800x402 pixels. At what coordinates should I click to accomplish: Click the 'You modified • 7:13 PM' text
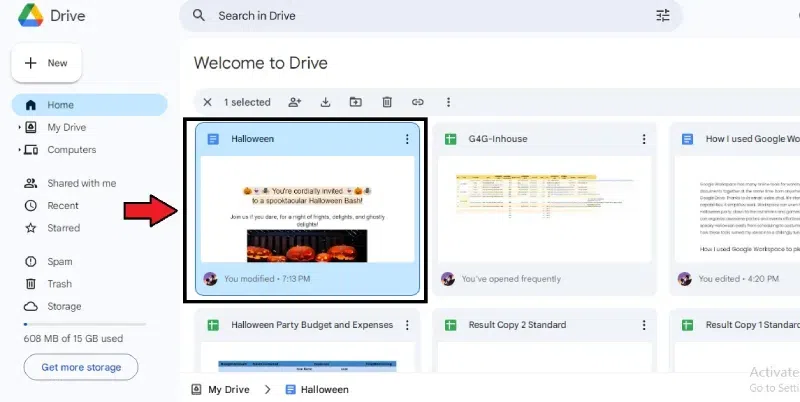(x=267, y=279)
